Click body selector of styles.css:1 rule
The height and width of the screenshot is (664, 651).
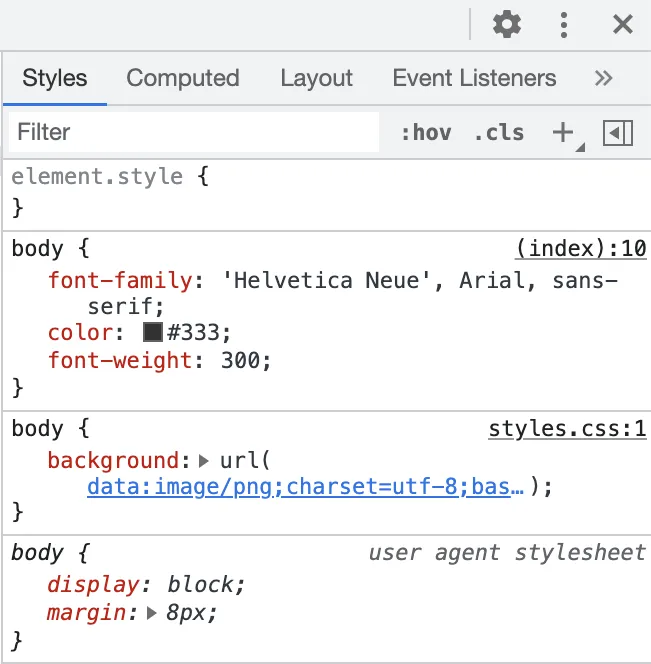(37, 429)
